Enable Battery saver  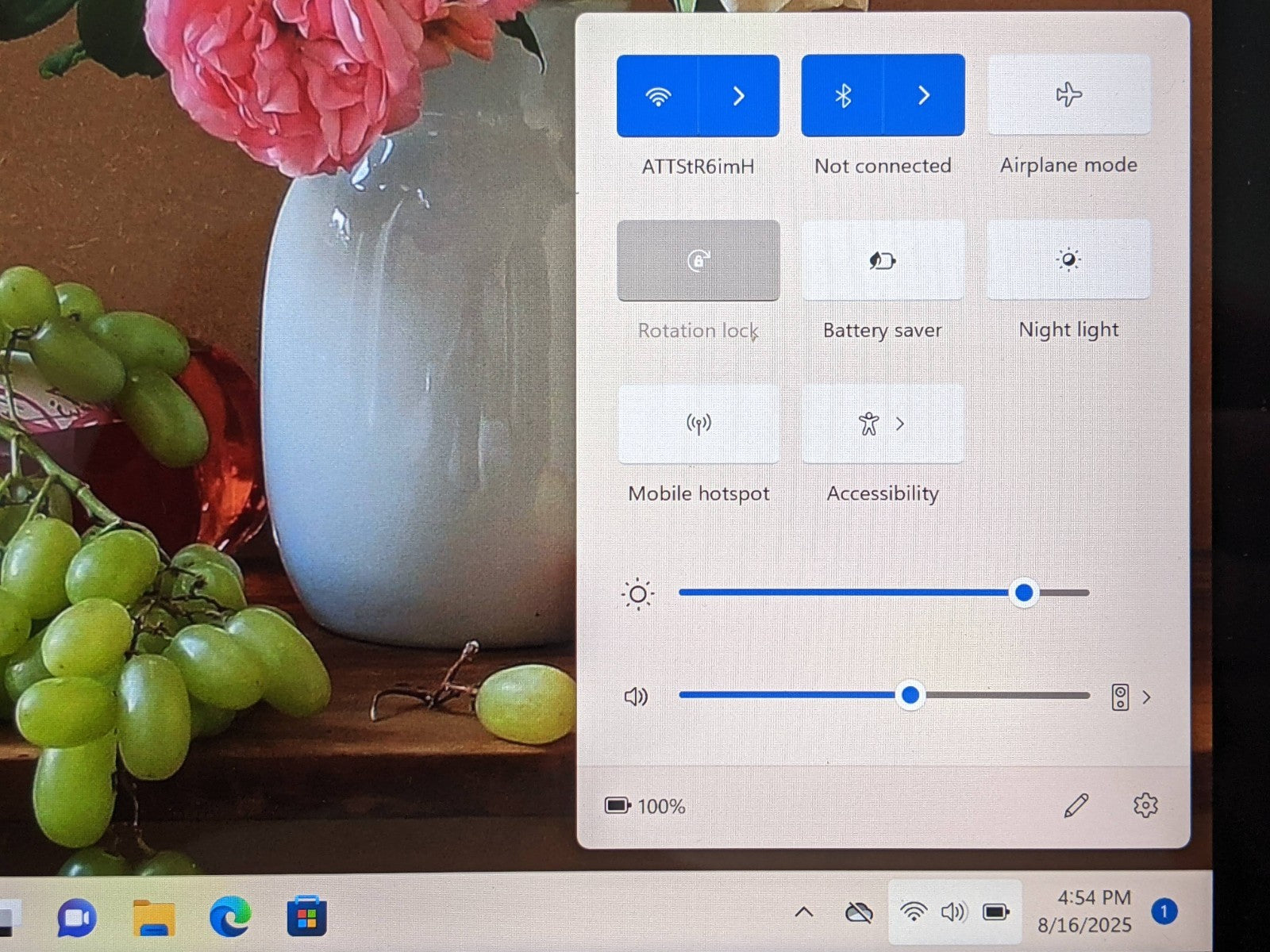click(883, 260)
